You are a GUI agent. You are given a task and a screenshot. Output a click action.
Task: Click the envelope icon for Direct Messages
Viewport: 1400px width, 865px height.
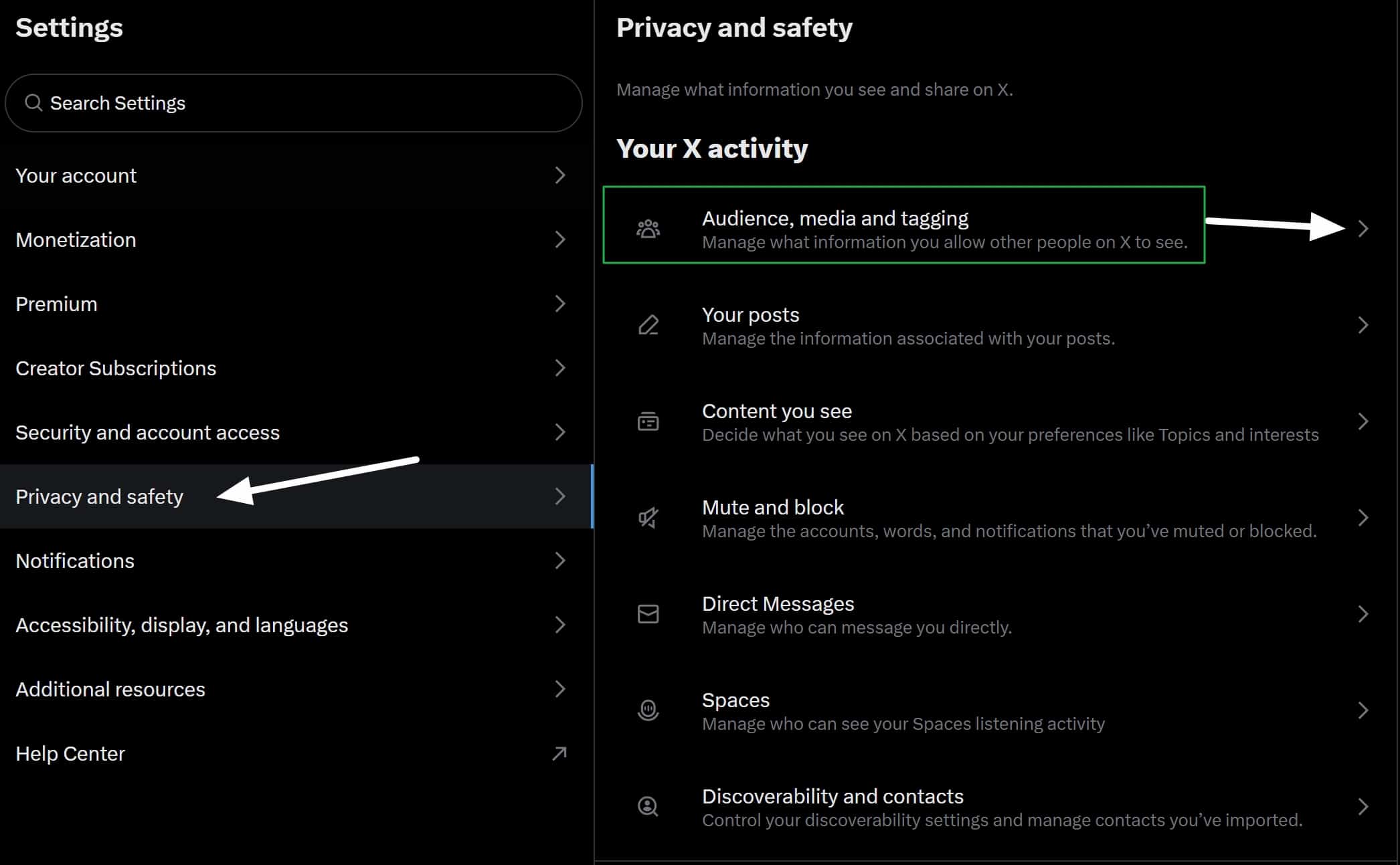[648, 614]
